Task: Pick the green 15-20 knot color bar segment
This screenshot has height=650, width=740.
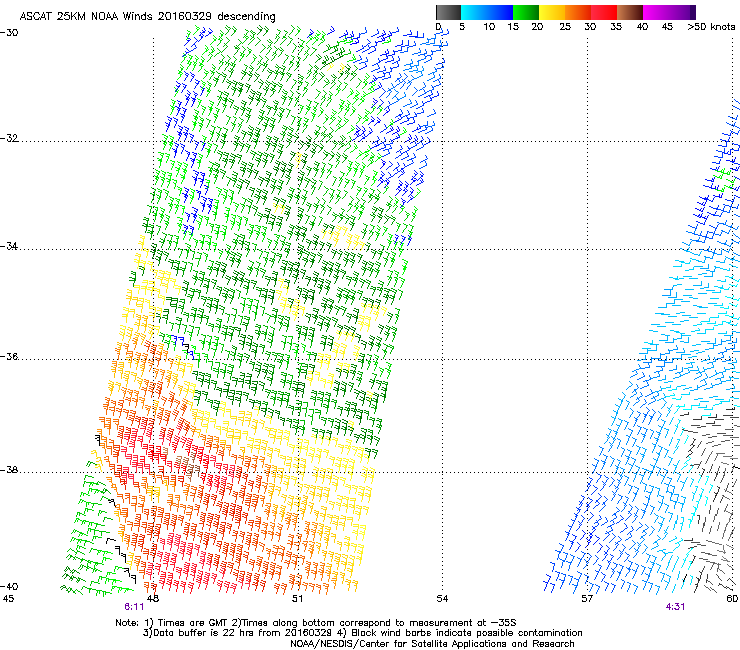Action: pyautogui.click(x=526, y=12)
